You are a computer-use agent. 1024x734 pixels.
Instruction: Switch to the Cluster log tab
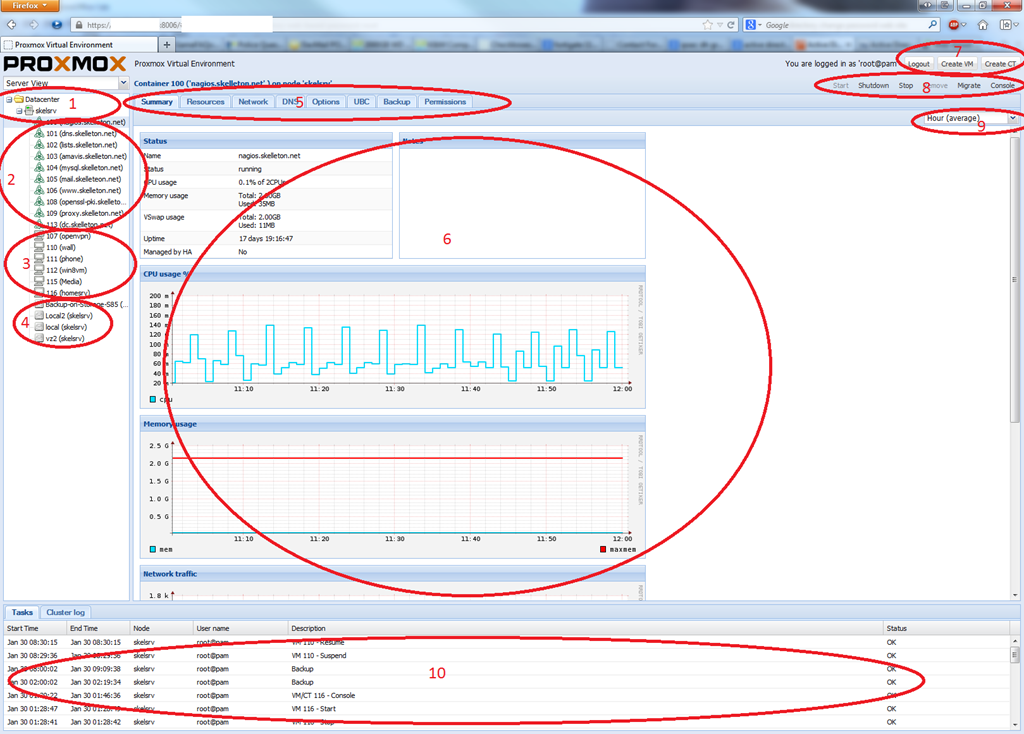pyautogui.click(x=65, y=612)
